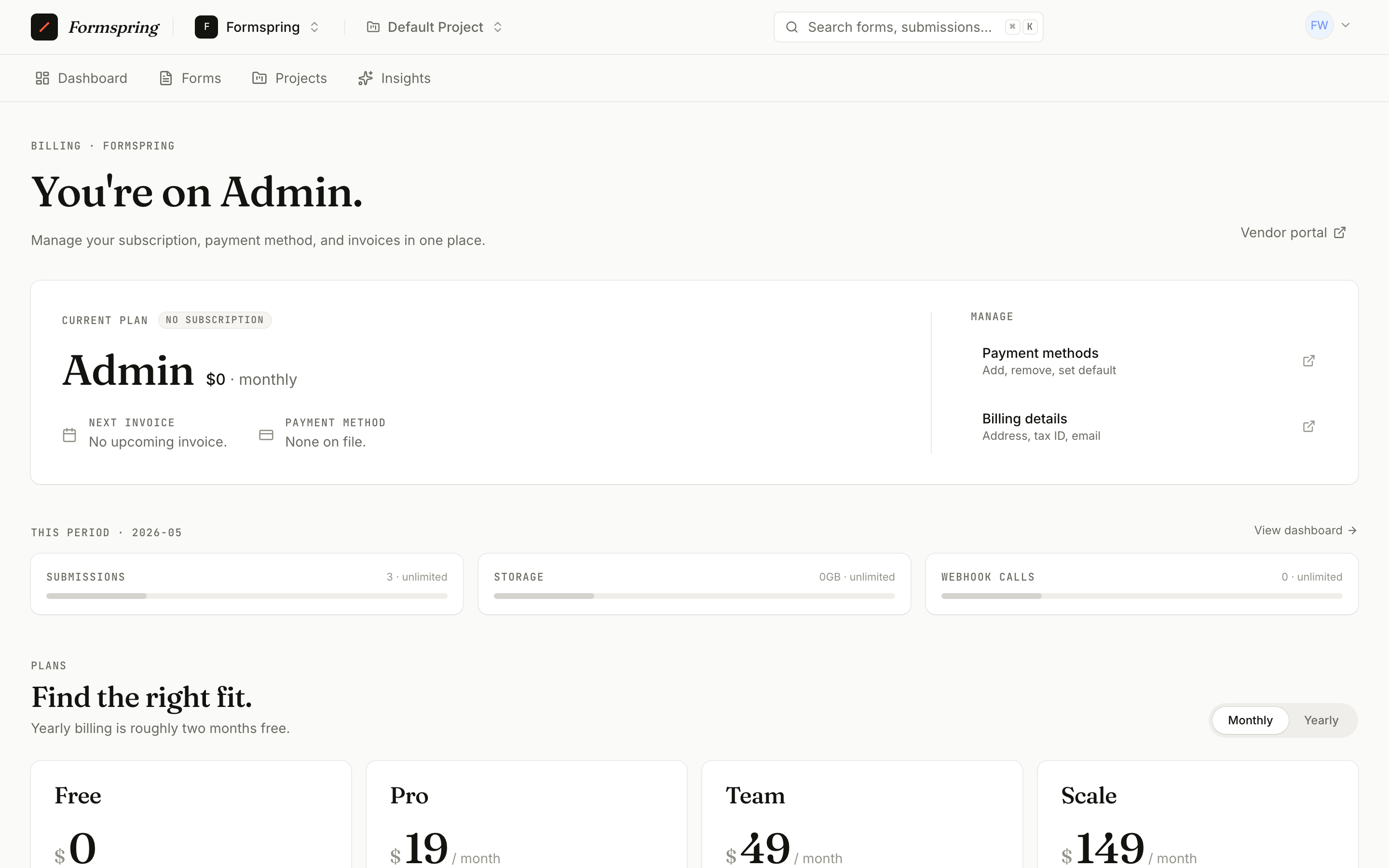The image size is (1389, 868).
Task: Open the Vendor portal link
Action: 1293,232
